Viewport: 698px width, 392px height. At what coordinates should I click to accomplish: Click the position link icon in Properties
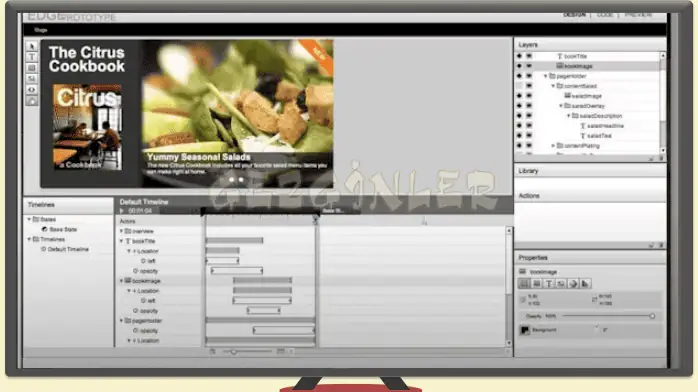523,299
